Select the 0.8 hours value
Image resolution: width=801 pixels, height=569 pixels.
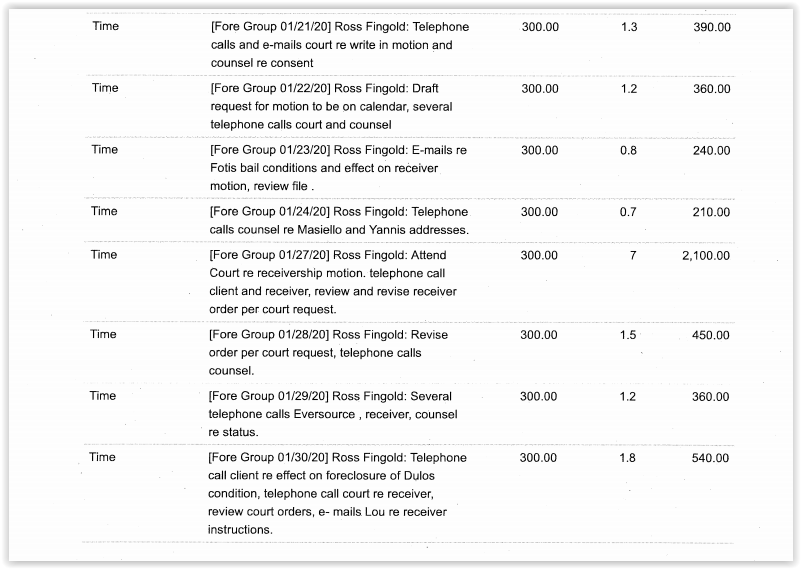point(628,150)
